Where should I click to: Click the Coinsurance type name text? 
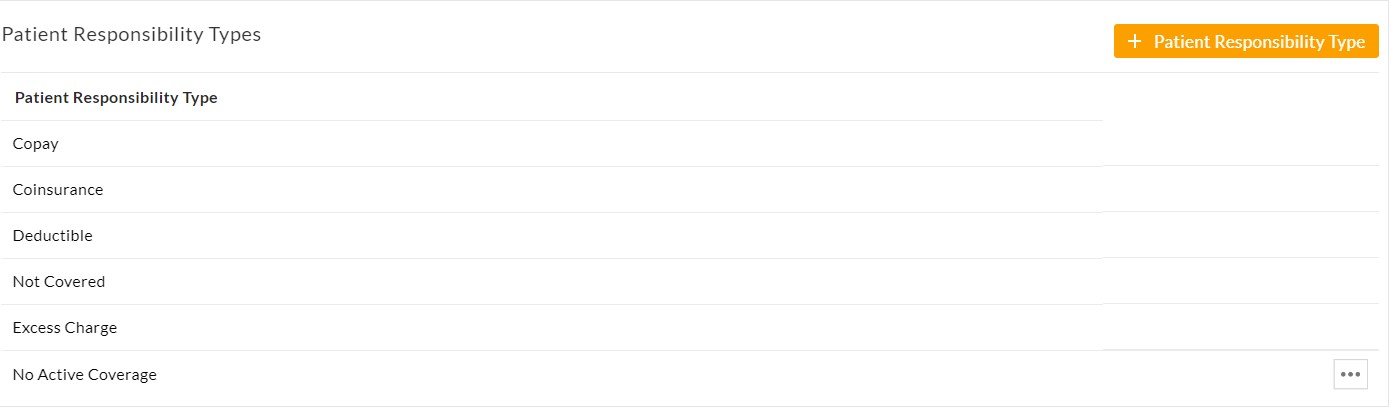pyautogui.click(x=58, y=190)
